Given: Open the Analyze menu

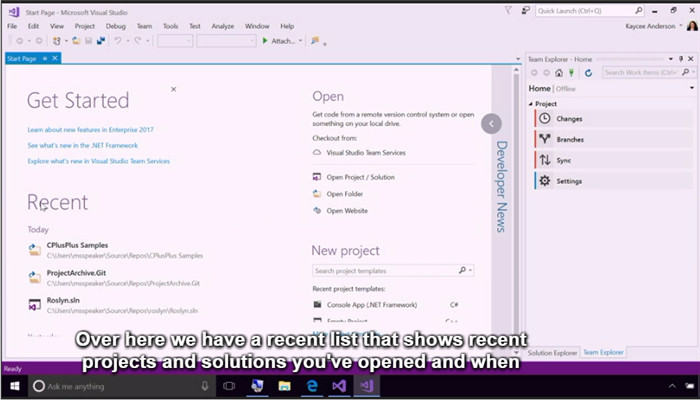Looking at the screenshot, I should (x=222, y=26).
